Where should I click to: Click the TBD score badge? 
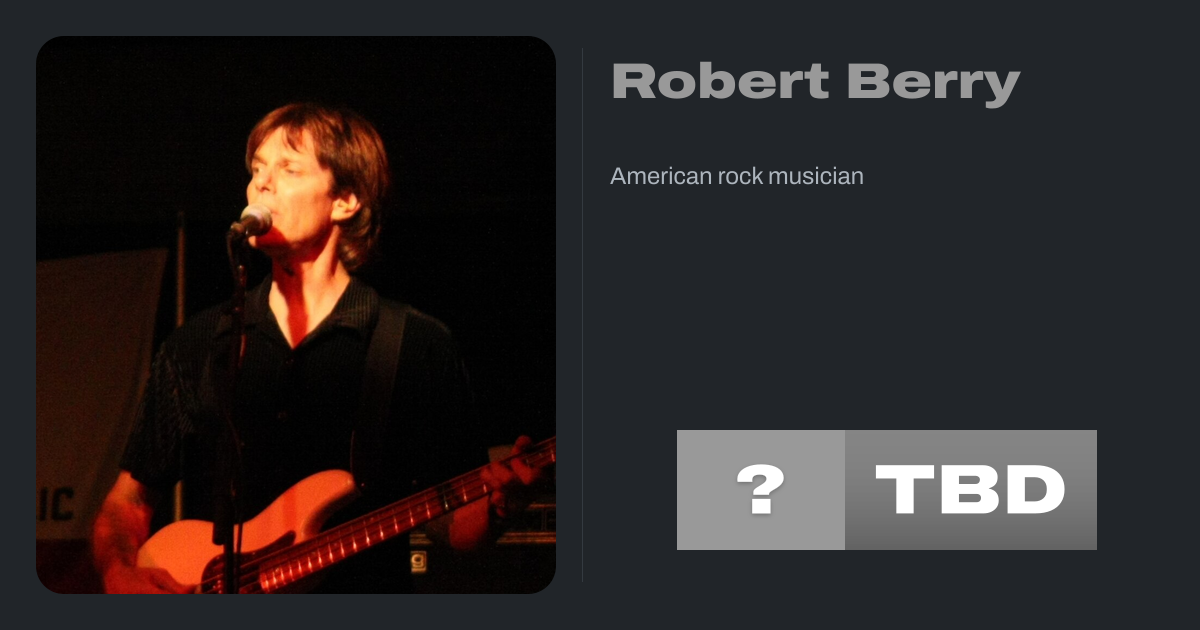970,490
